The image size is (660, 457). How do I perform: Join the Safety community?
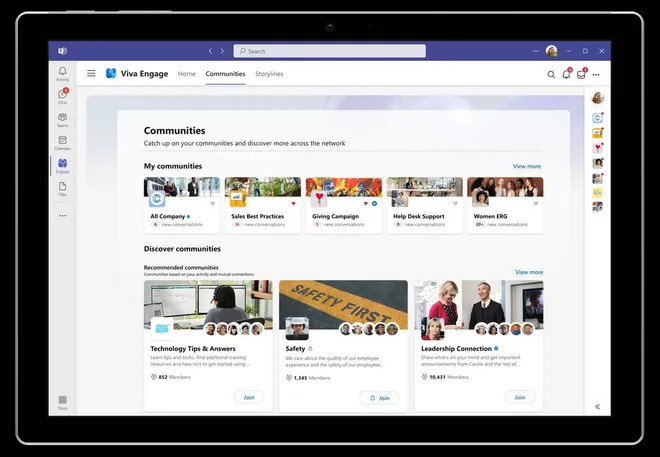tap(379, 398)
